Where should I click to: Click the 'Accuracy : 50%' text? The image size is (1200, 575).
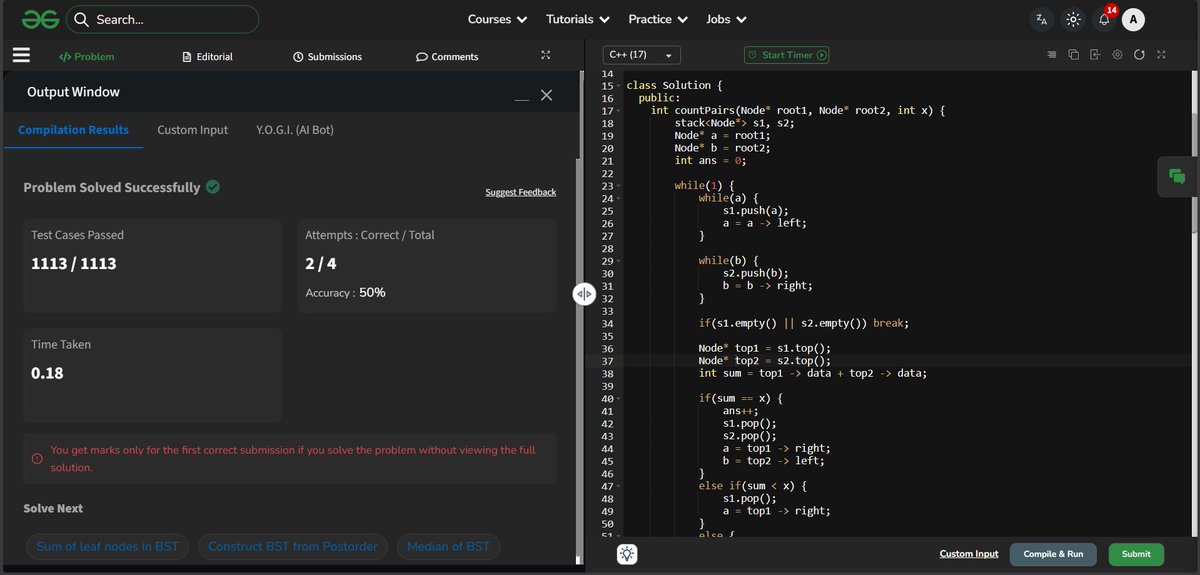coord(345,293)
